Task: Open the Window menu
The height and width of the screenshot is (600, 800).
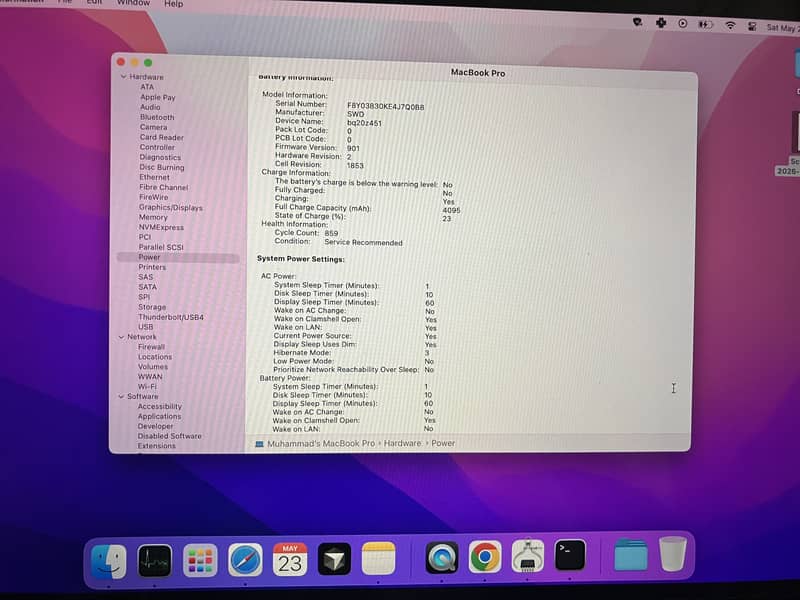Action: click(x=133, y=3)
